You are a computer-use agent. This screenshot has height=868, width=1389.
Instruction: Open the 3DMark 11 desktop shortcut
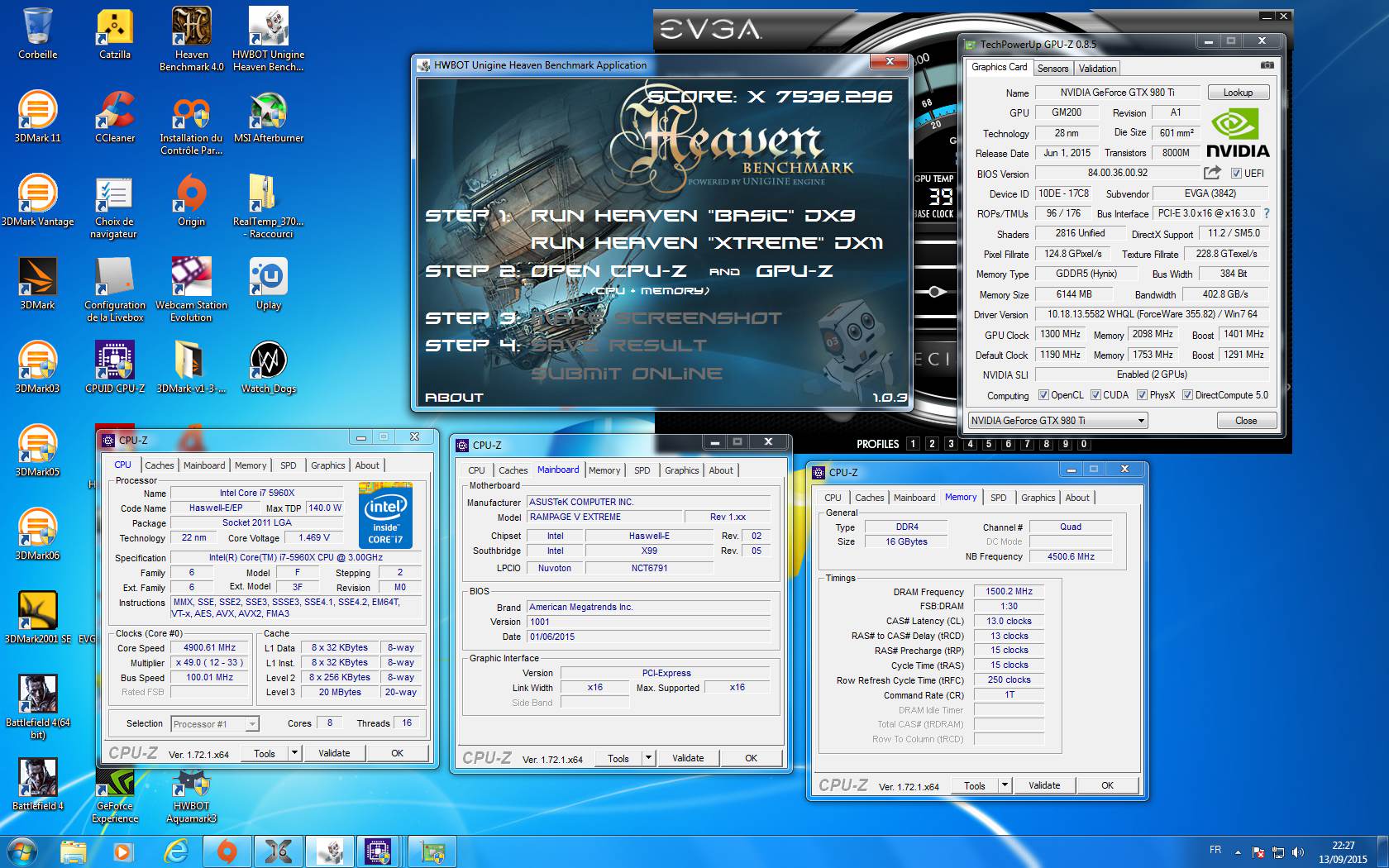pyautogui.click(x=37, y=117)
